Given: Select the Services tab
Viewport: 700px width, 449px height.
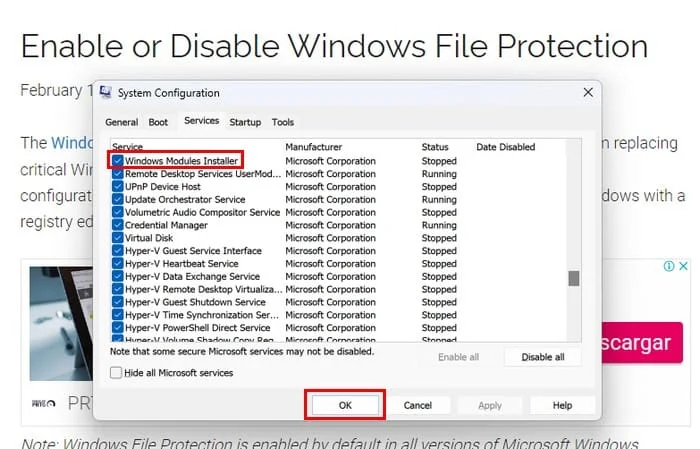Looking at the screenshot, I should pos(201,121).
